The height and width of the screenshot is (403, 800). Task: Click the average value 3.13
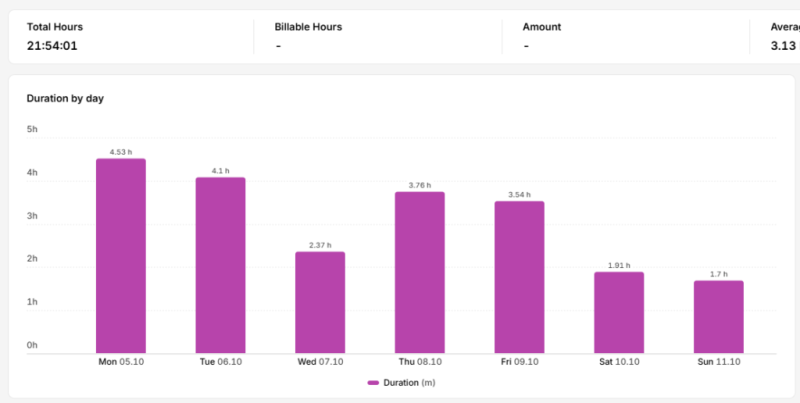783,46
